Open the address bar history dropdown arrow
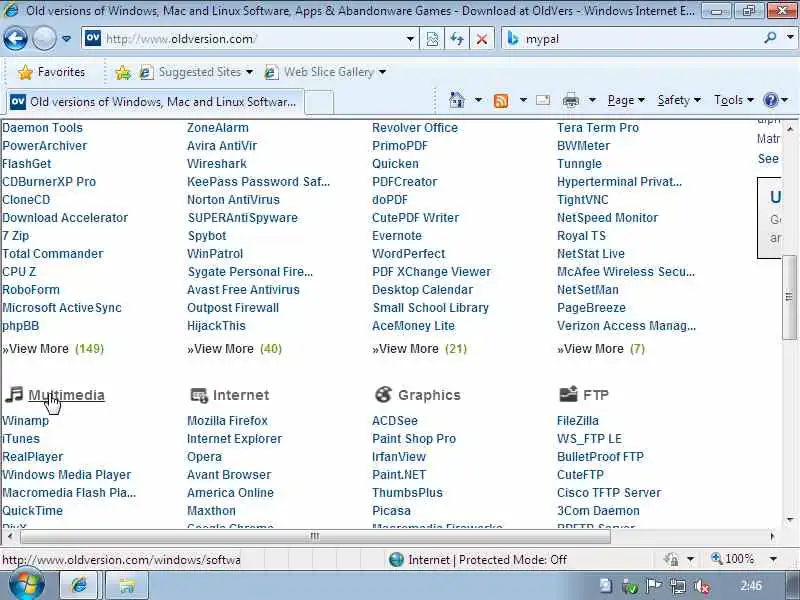 410,39
